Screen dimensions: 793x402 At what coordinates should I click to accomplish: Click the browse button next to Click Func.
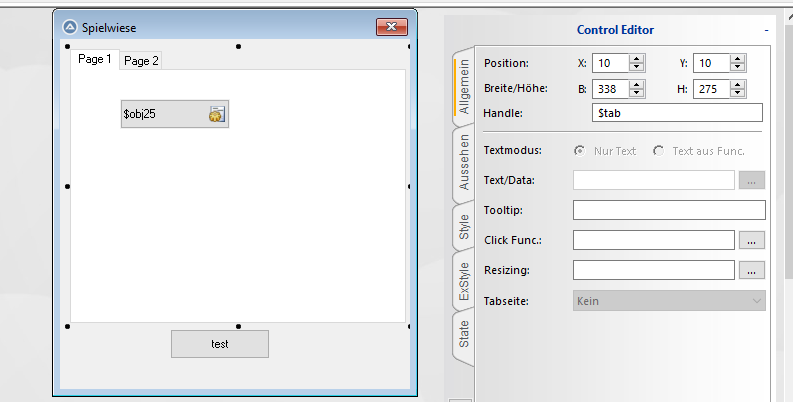pyautogui.click(x=752, y=240)
